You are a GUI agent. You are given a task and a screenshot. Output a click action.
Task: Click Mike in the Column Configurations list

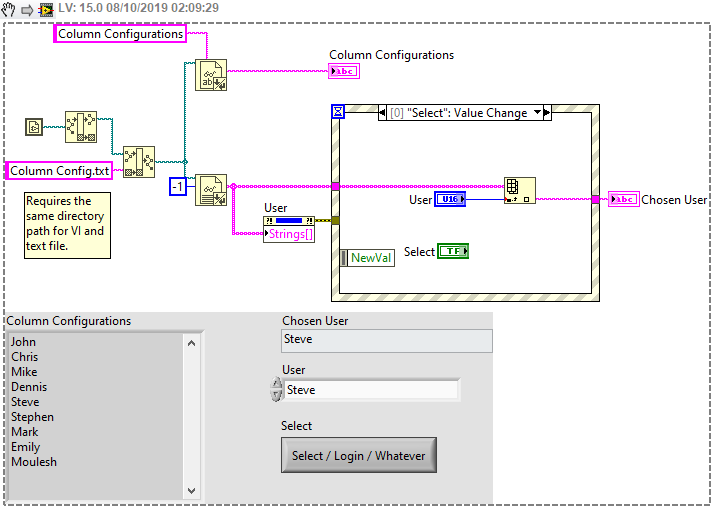24,372
